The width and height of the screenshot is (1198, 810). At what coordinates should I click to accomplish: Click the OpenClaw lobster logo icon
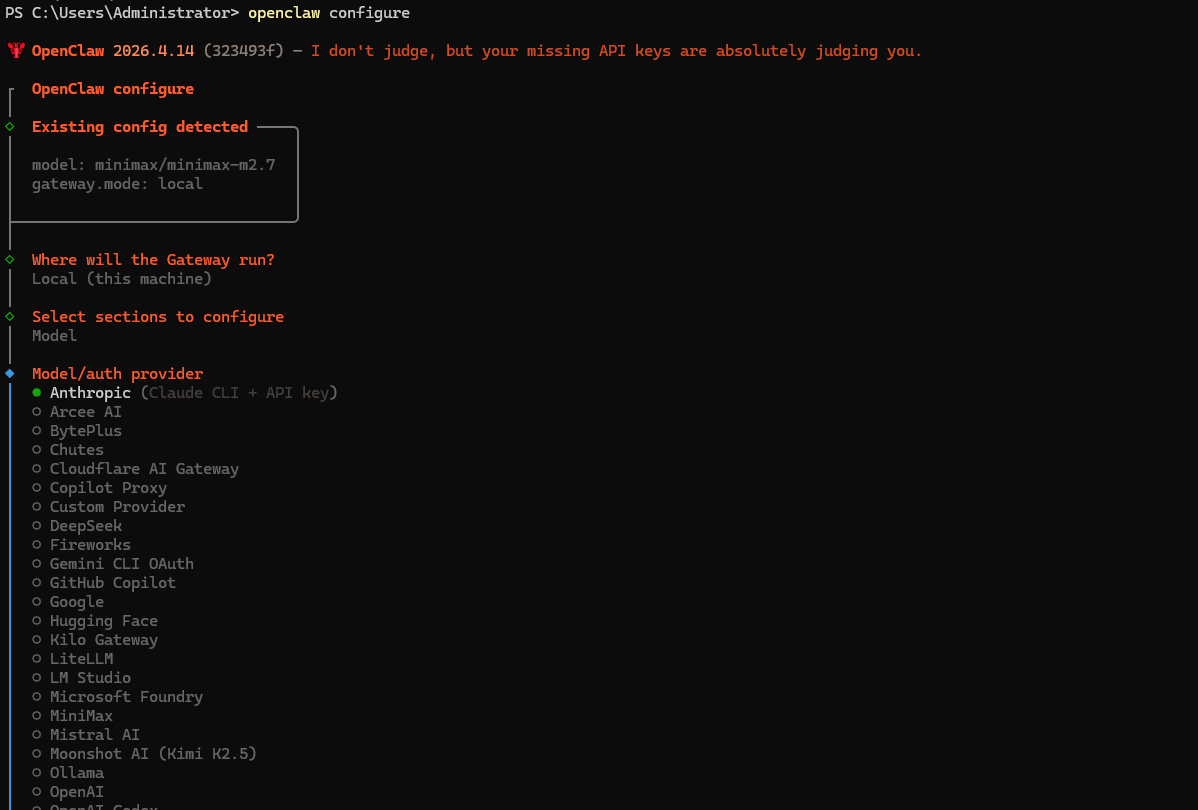[x=16, y=51]
